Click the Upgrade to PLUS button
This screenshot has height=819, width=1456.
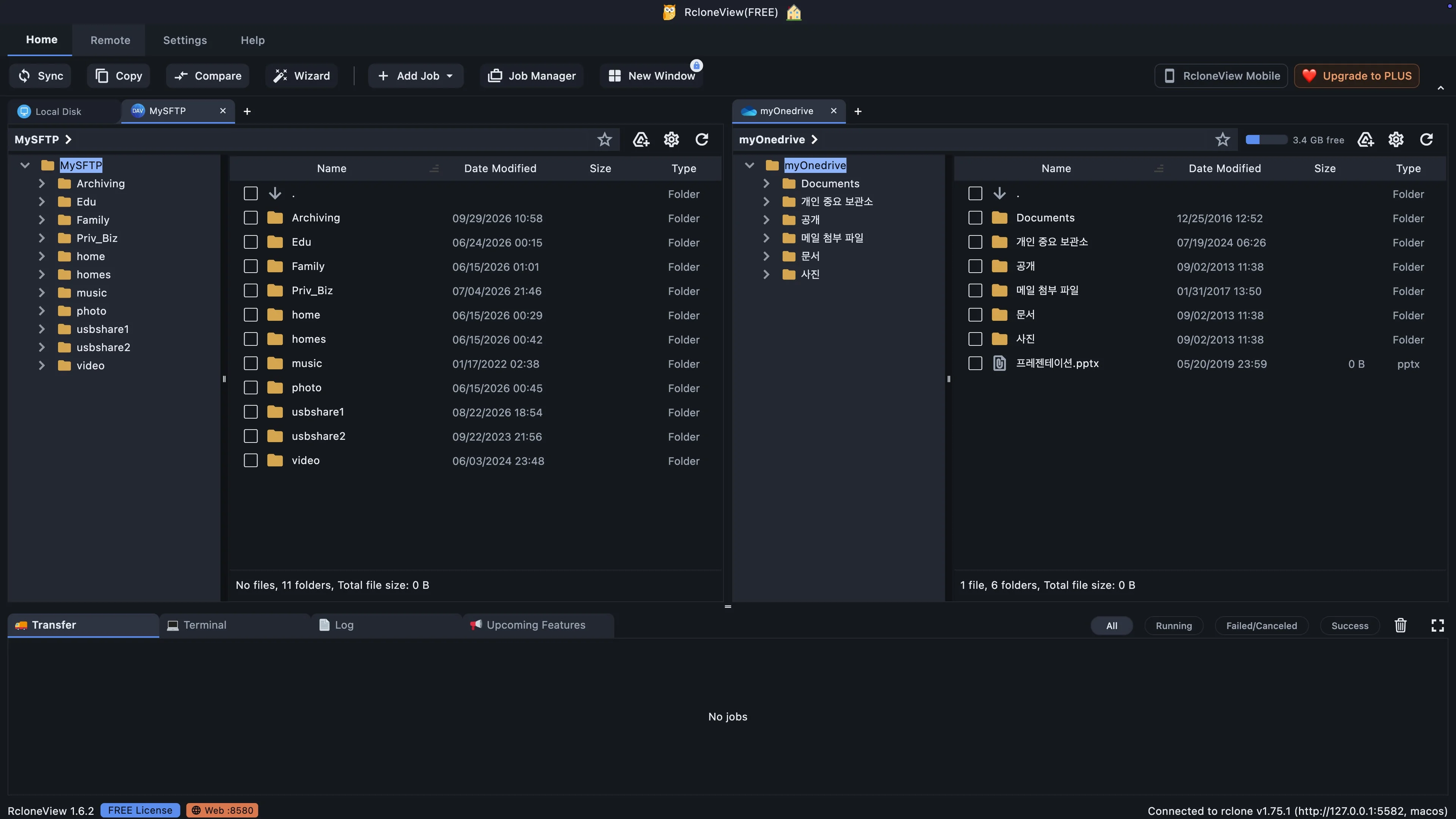click(x=1357, y=76)
